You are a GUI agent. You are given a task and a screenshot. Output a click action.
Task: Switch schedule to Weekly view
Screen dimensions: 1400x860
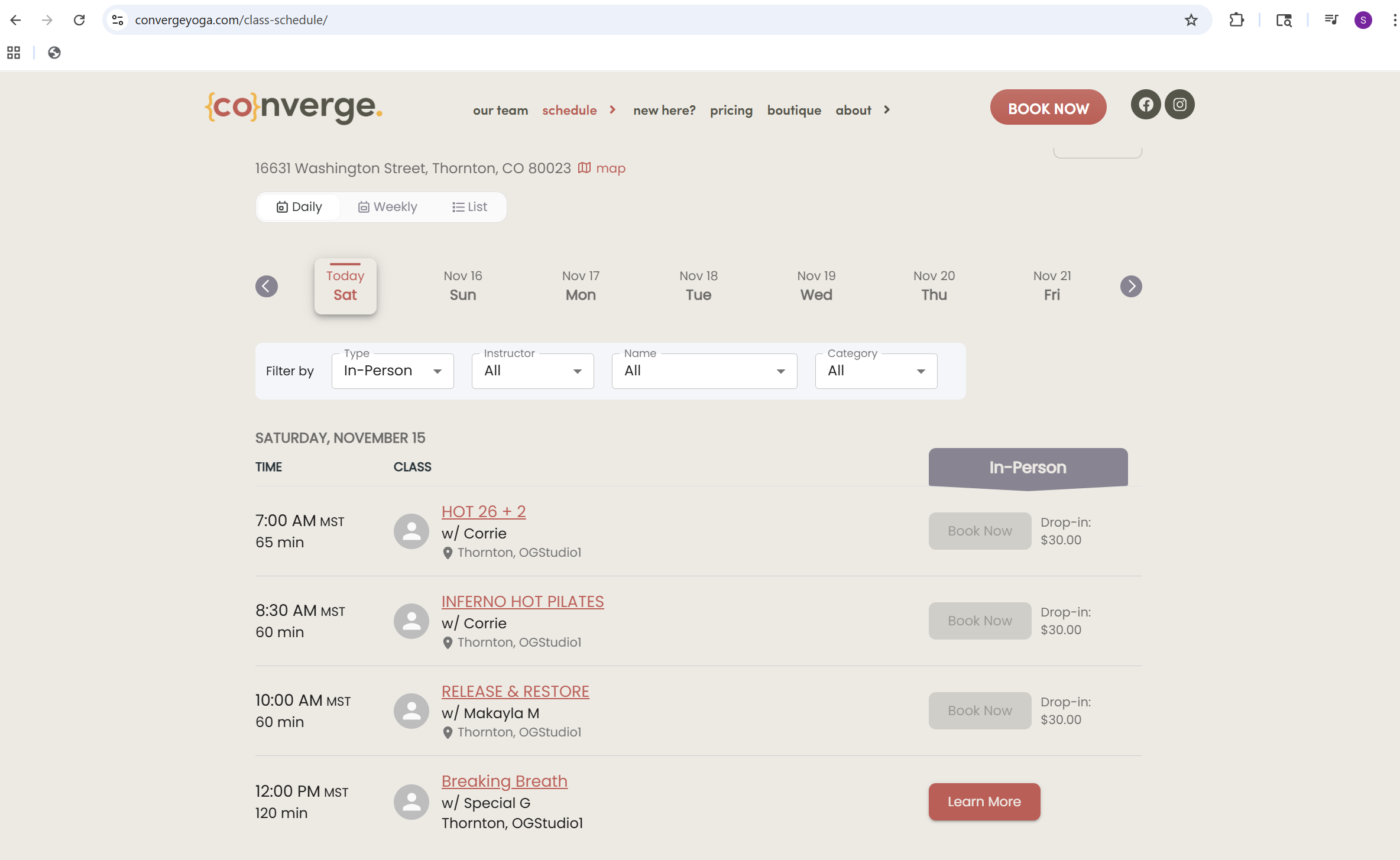coord(388,207)
